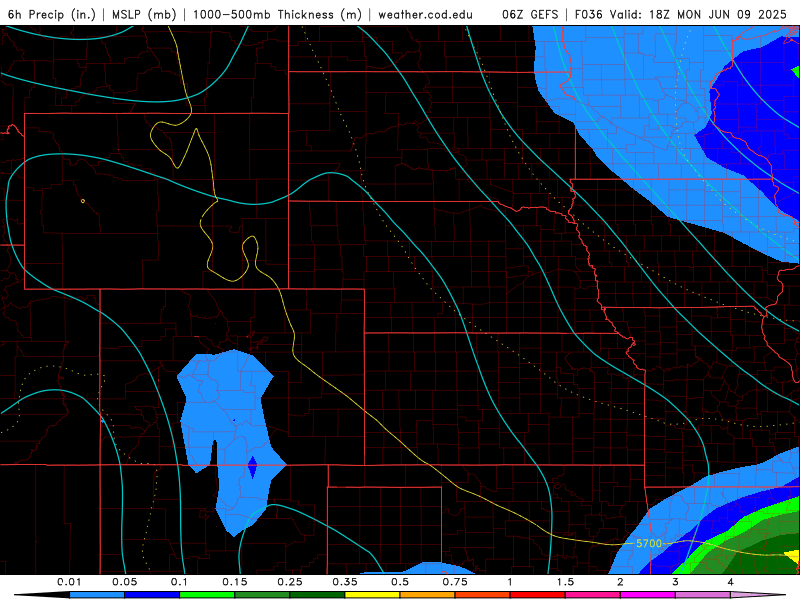The width and height of the screenshot is (800, 600).
Task: Click the 0.5 legend value
Action: tap(400, 582)
